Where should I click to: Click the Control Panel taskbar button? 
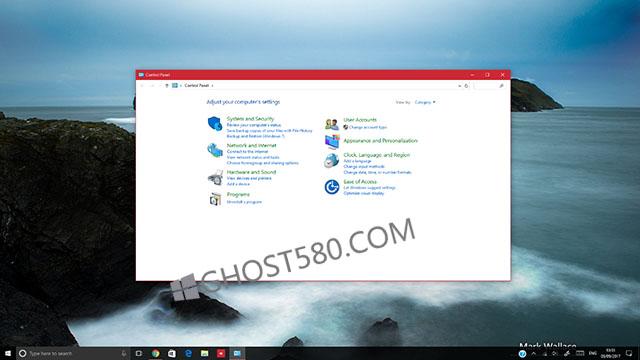click(237, 353)
